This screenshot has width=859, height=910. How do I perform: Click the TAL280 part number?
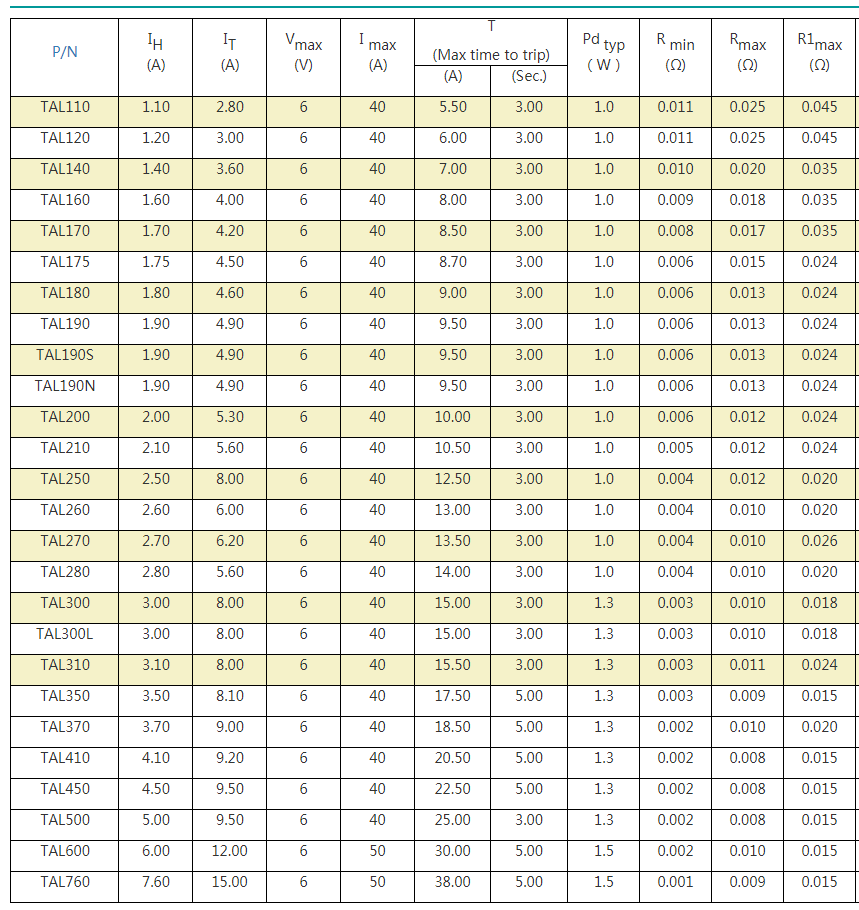click(65, 572)
